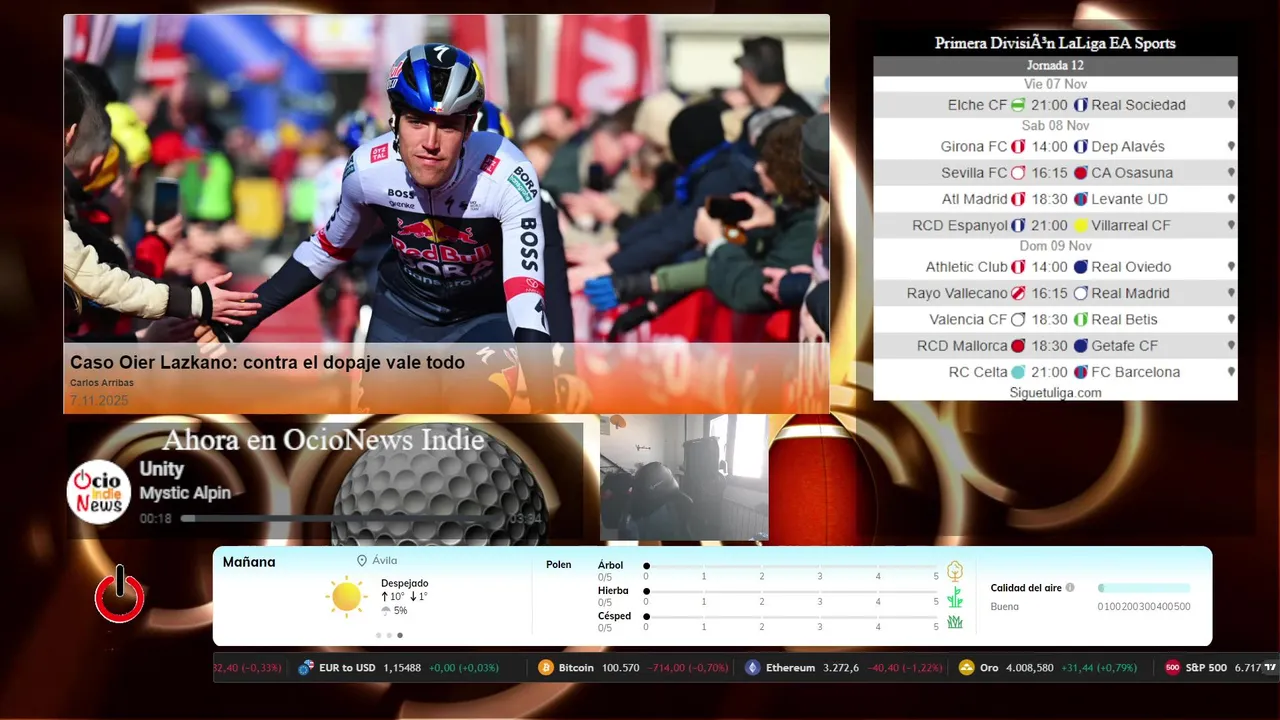This screenshot has width=1280, height=720.
Task: Click the Unity track title
Action: click(161, 469)
